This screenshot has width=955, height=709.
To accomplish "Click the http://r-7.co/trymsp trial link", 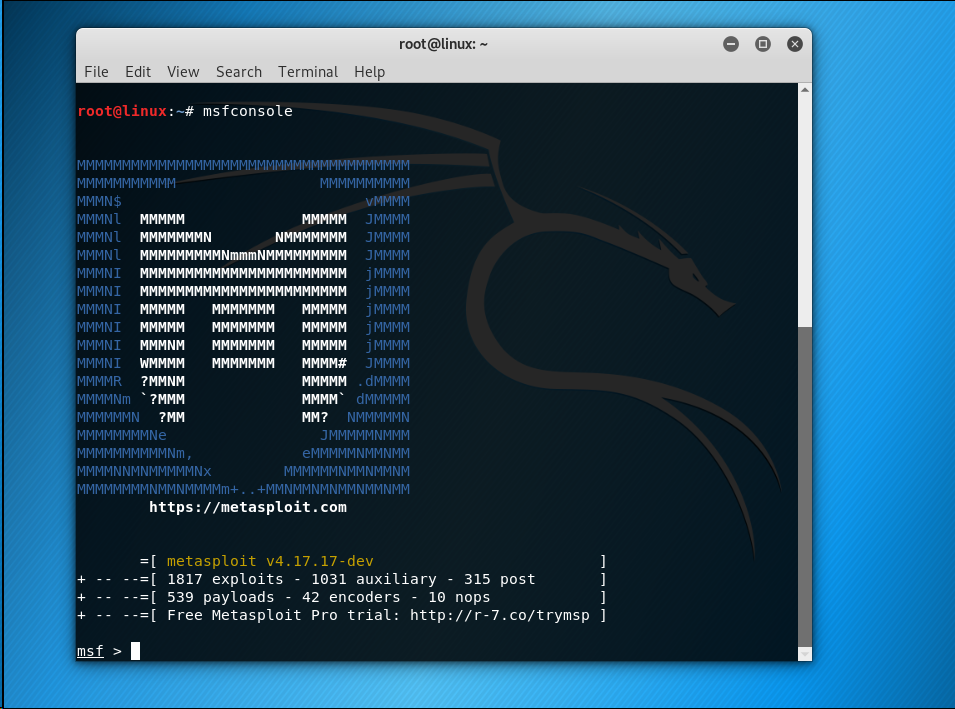I will (x=499, y=615).
